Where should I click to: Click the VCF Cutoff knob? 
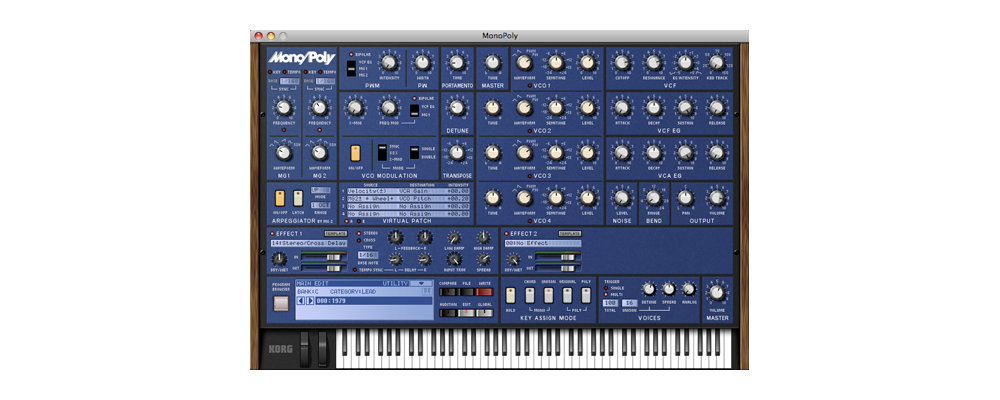click(622, 63)
